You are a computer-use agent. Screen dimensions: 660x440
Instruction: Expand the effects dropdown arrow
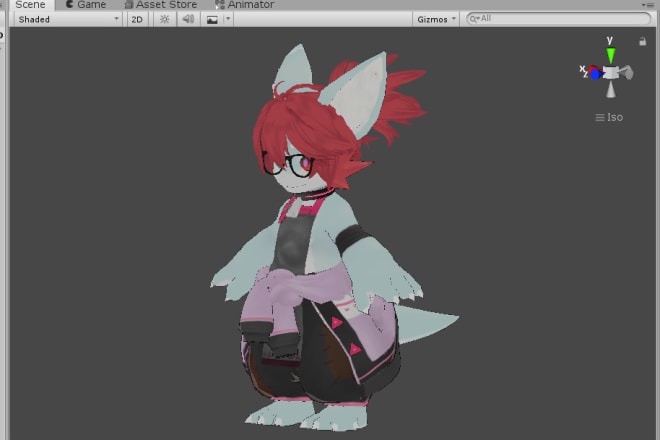coord(228,19)
